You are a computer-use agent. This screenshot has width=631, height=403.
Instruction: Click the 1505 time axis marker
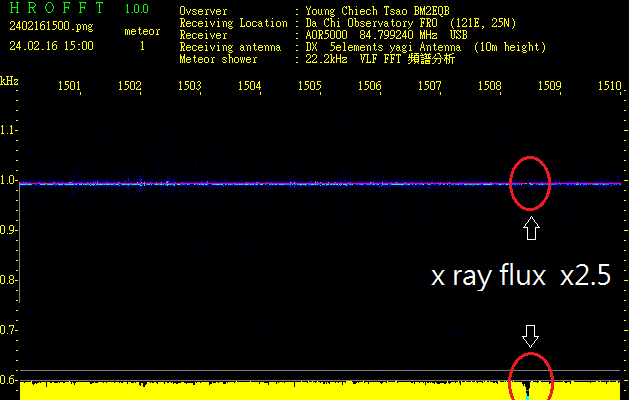(309, 87)
